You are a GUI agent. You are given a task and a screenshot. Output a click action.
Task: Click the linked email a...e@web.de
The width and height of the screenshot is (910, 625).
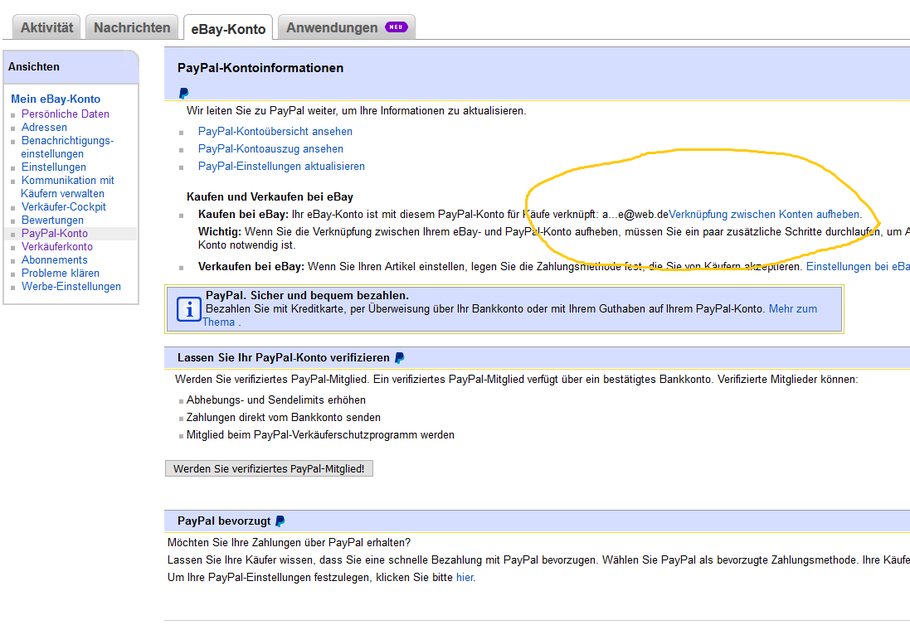point(635,214)
